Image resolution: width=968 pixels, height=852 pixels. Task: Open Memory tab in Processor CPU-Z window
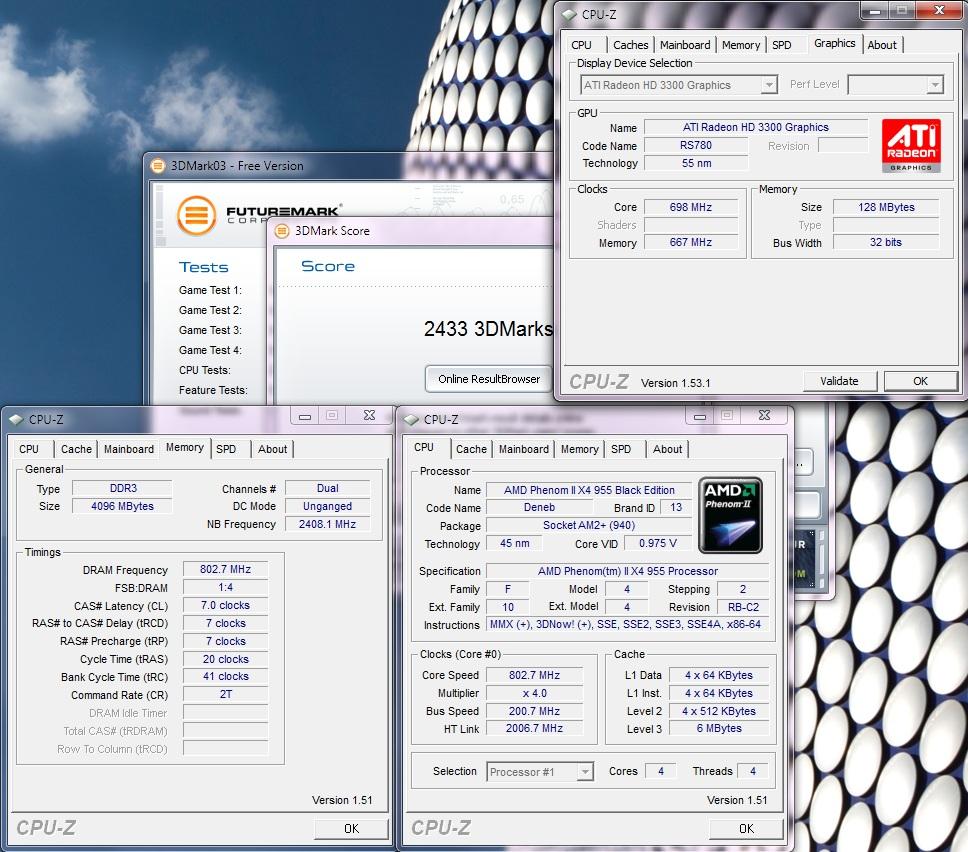pyautogui.click(x=579, y=449)
